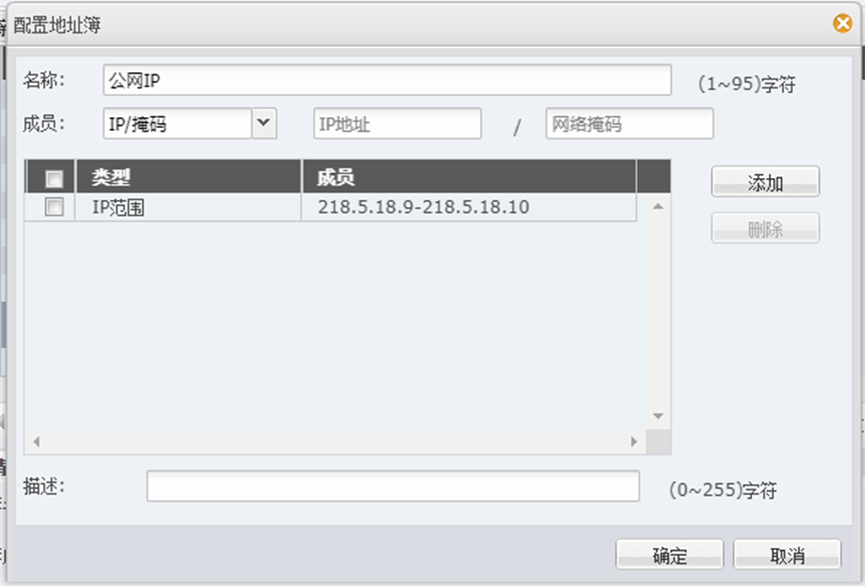The height and width of the screenshot is (586, 865).
Task: Check the IP范围 row checkbox
Action: click(x=54, y=207)
